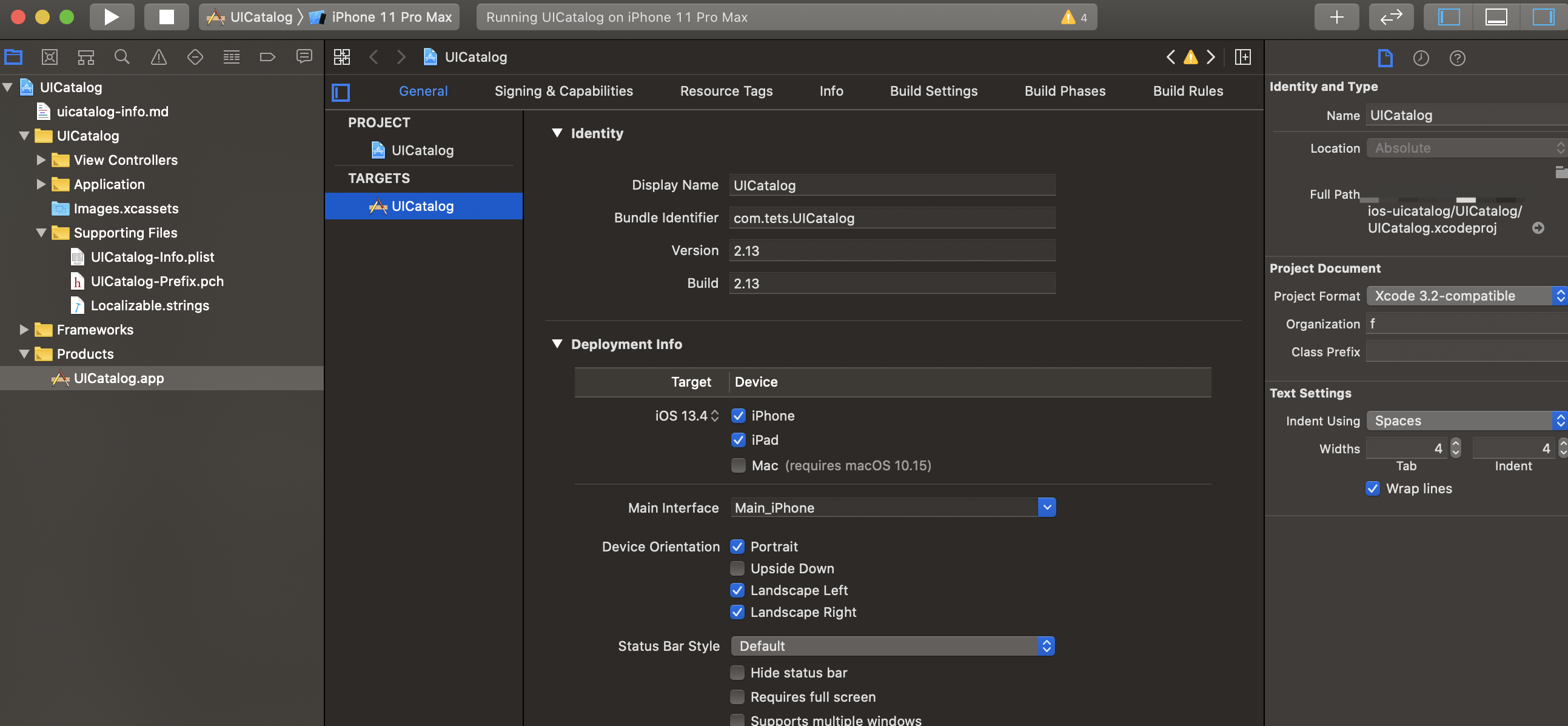Open the Report navigator
This screenshot has width=1568, height=726.
pos(304,57)
